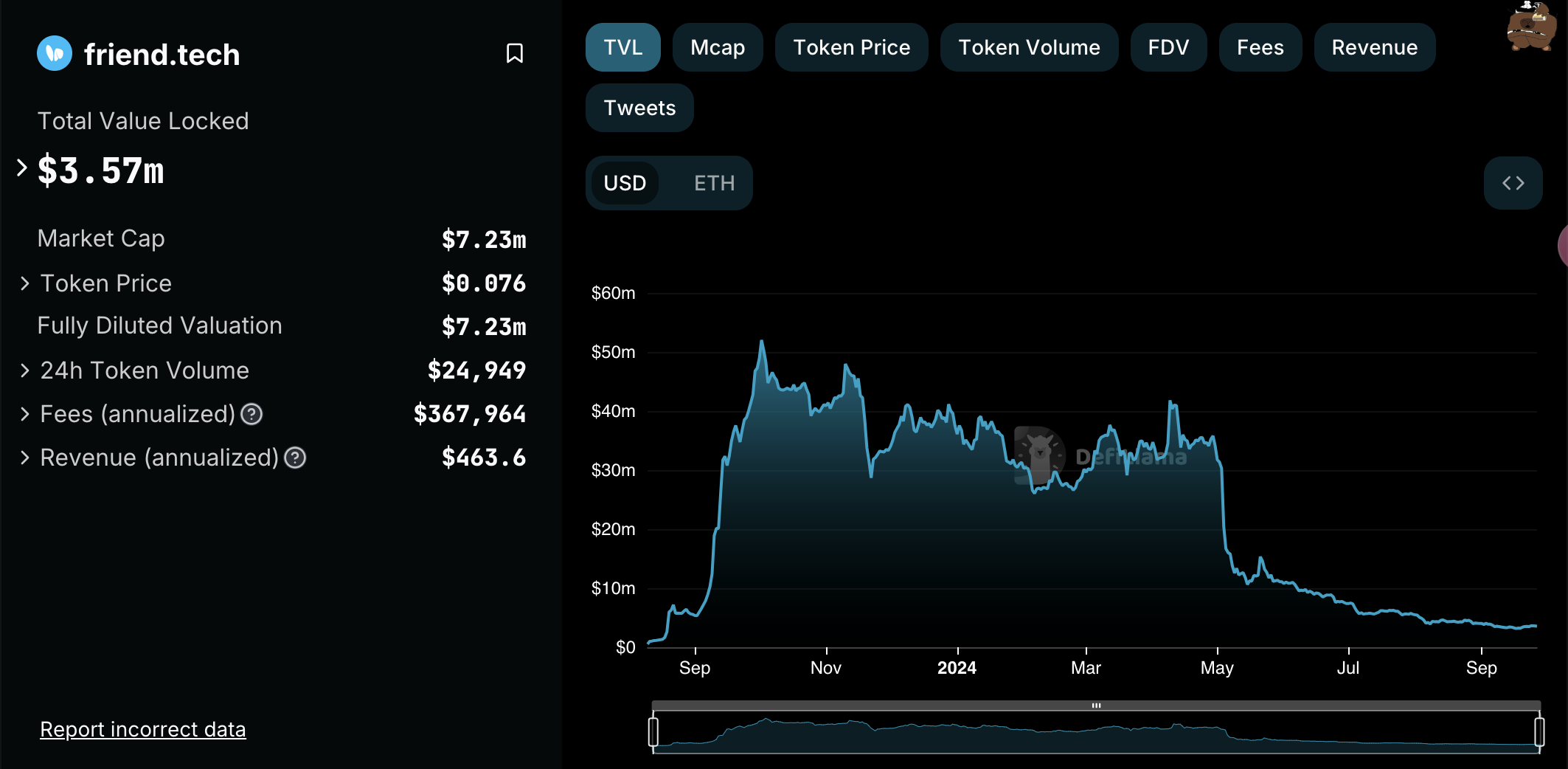The image size is (1568, 769).
Task: Click the right range slider handle
Action: click(1539, 732)
